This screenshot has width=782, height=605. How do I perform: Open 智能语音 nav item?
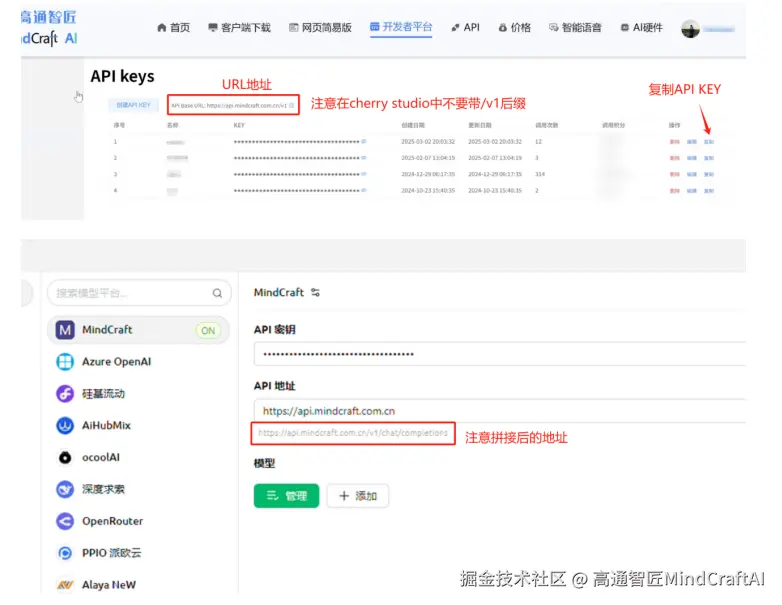point(575,27)
